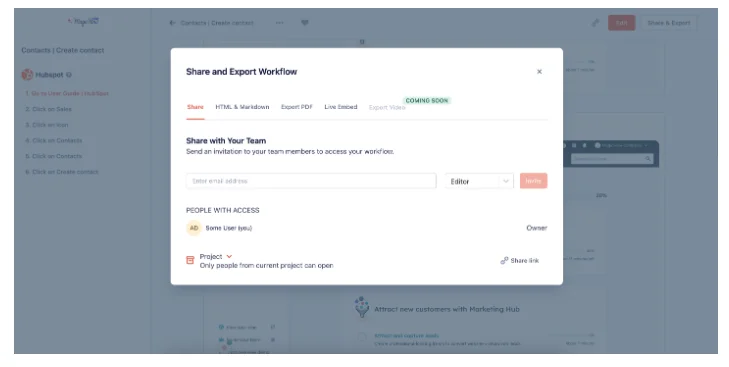Expand the Project access dropdown chevron
This screenshot has height=367, width=729.
click(229, 256)
